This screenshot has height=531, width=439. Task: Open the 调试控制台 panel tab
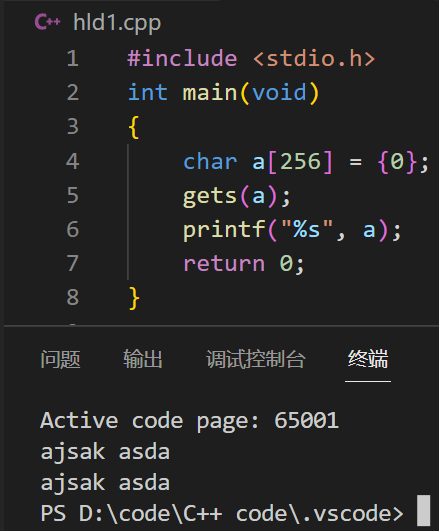[256, 359]
